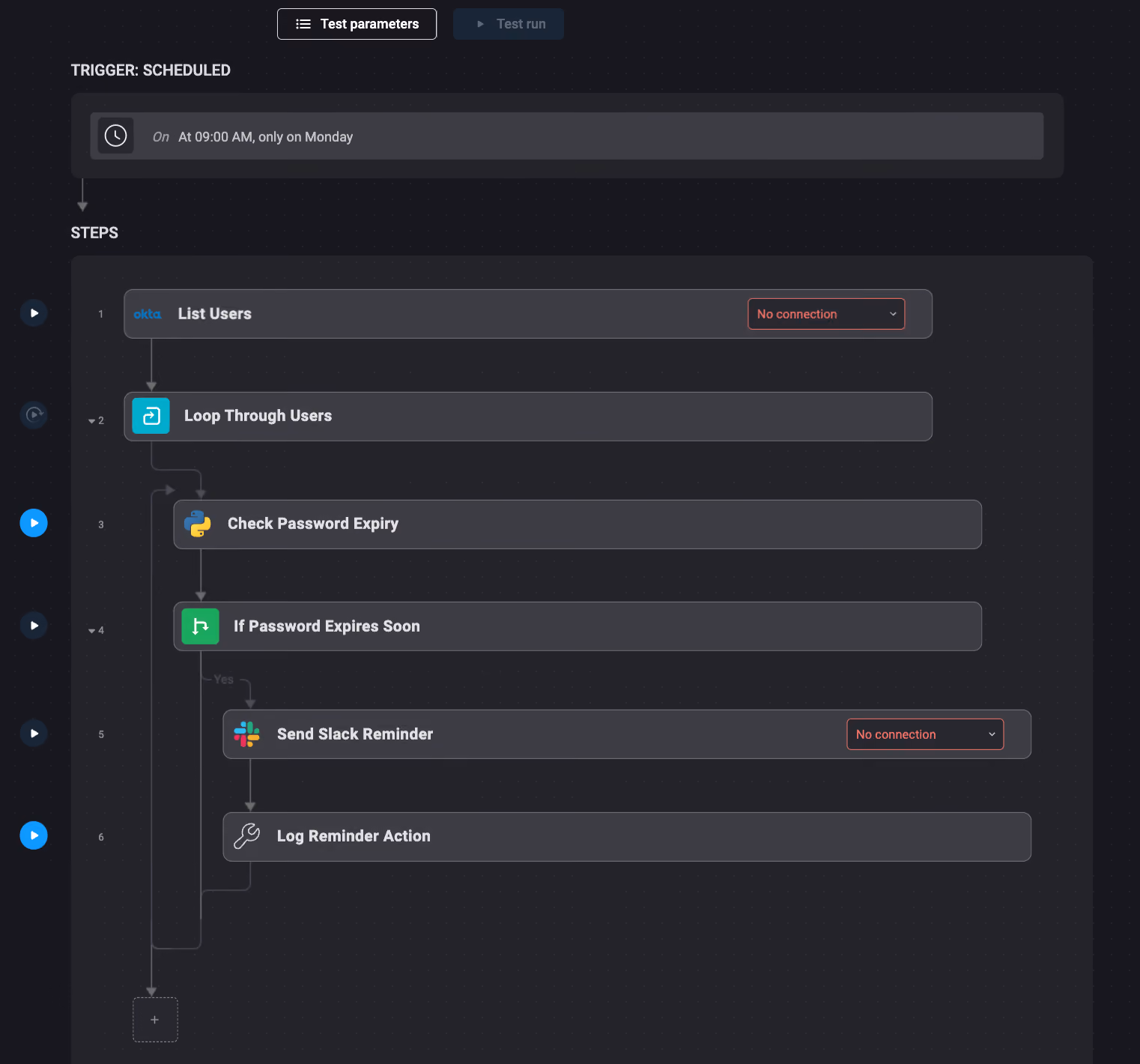
Task: Open the No connection dropdown on List Users
Action: (x=826, y=314)
